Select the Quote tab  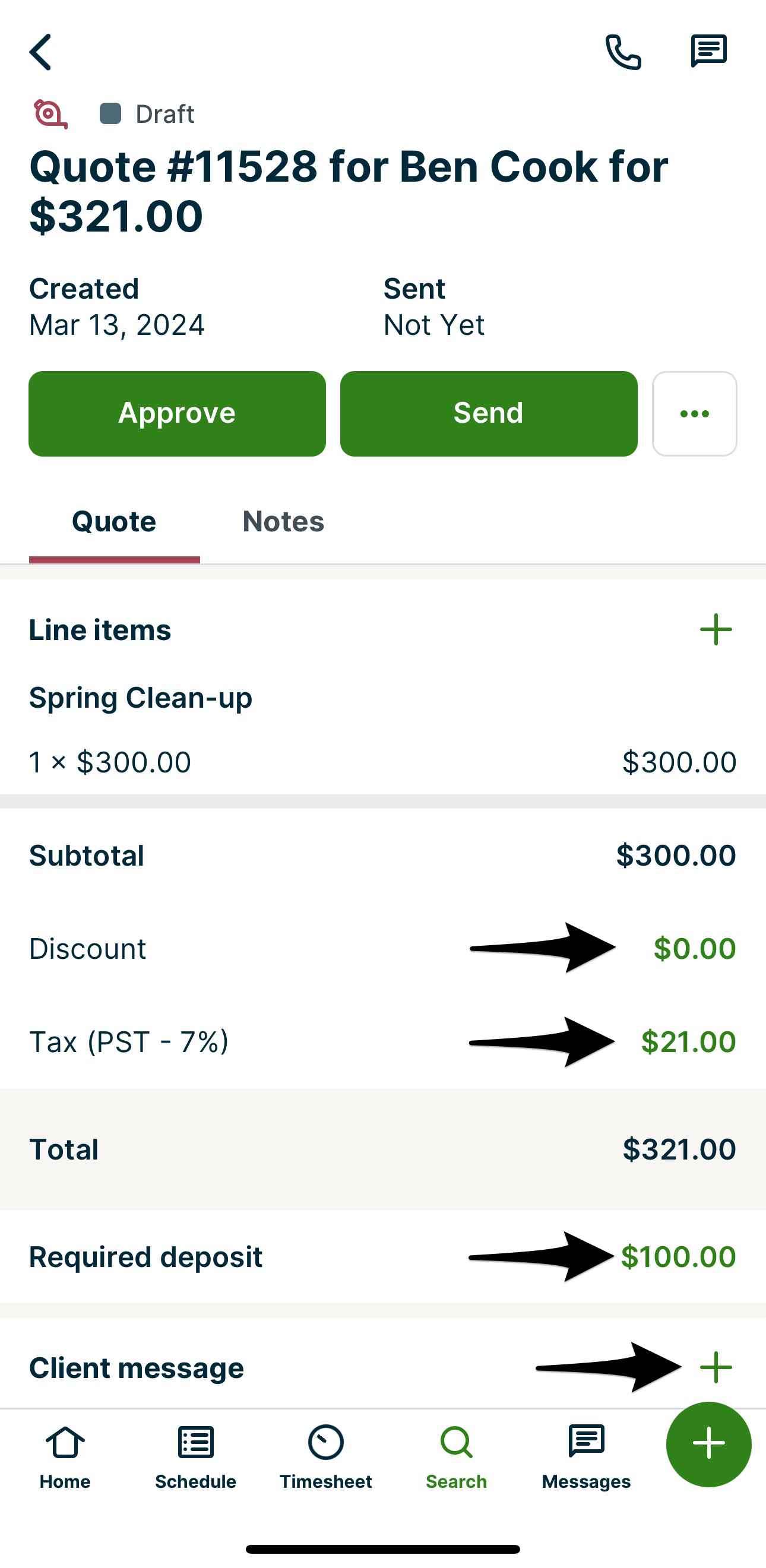(114, 522)
